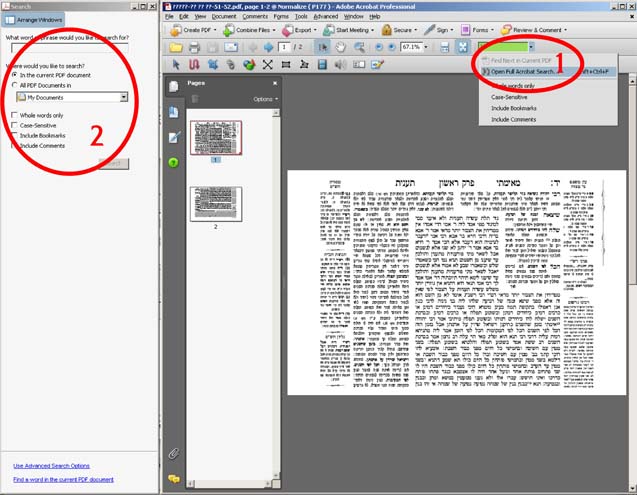Click the scrolling pages view icon
The height and width of the screenshot is (495, 637).
click(x=445, y=47)
